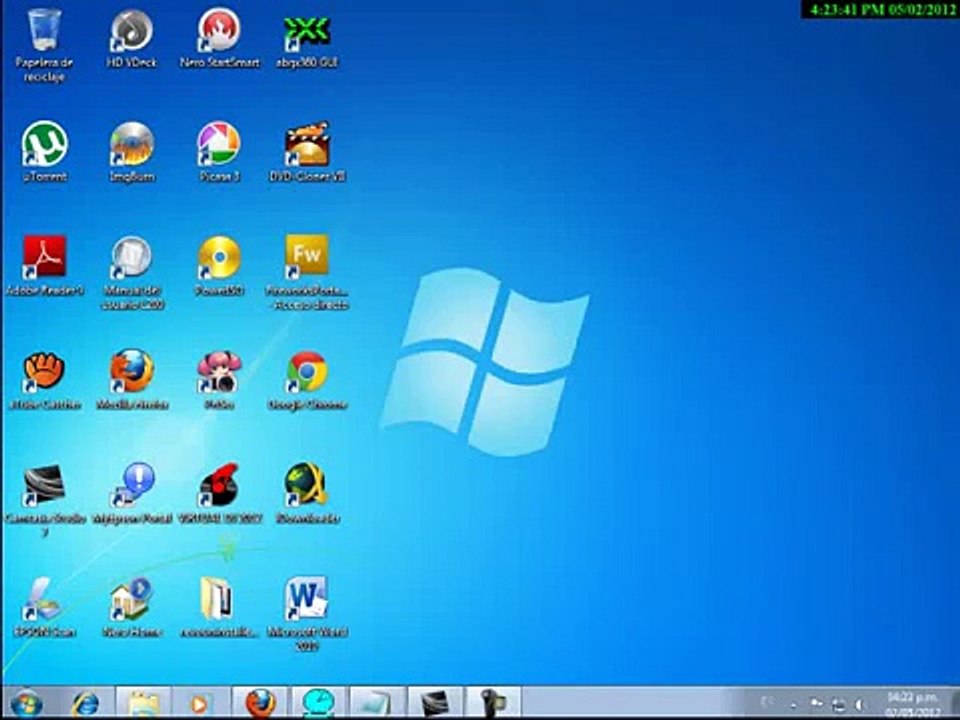Select the DVD-Cloner VII shortcut

tap(307, 152)
